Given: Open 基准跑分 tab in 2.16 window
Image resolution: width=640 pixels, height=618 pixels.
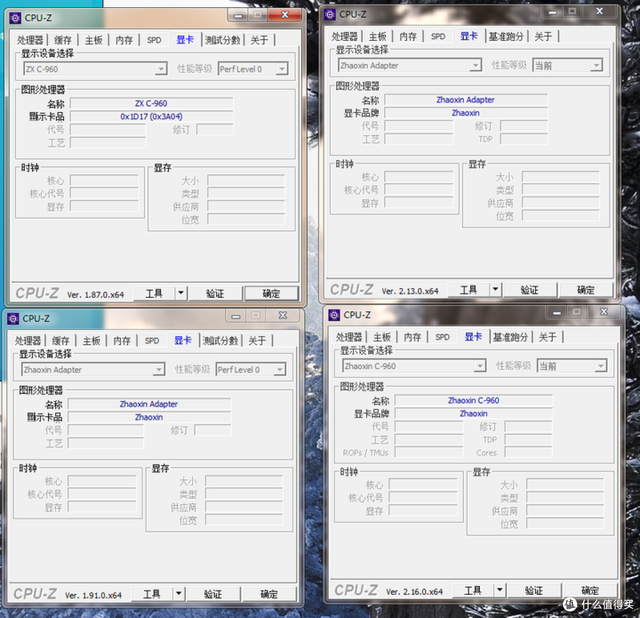Looking at the screenshot, I should 510,337.
